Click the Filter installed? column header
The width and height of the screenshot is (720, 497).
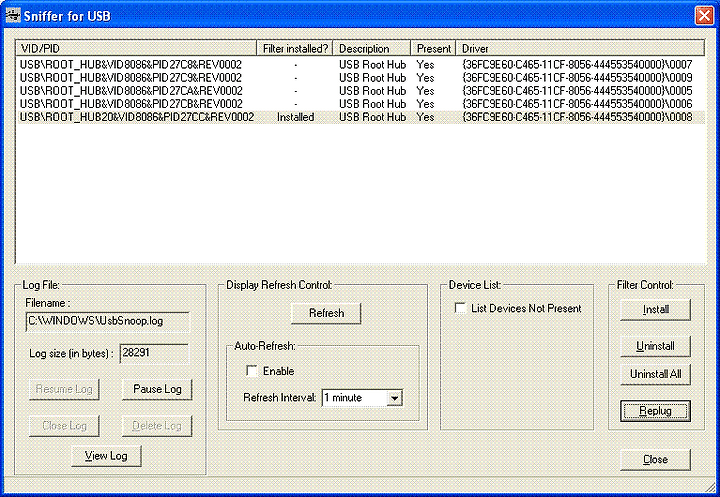click(295, 48)
